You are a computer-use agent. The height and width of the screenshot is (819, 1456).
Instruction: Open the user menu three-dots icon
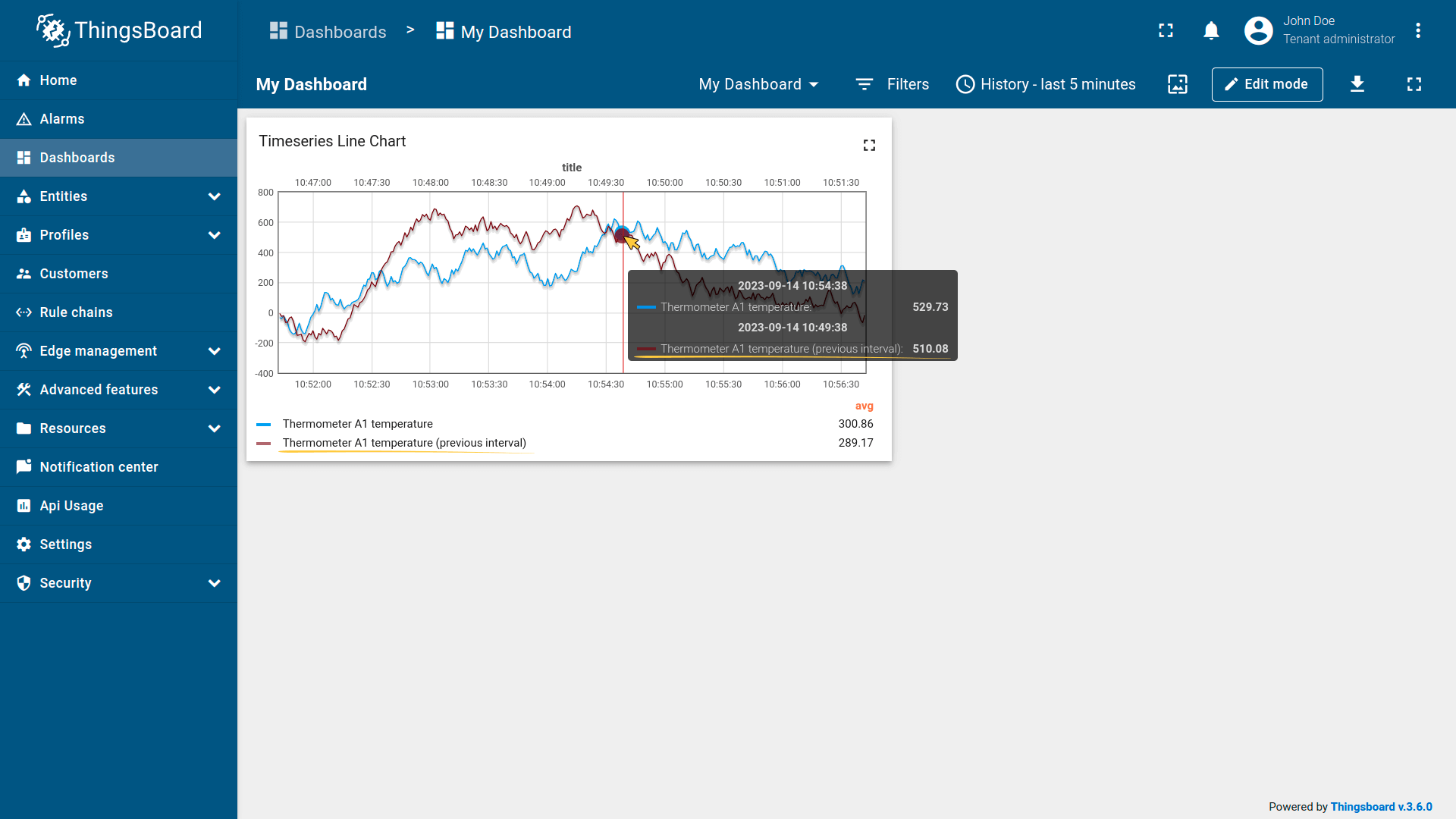[x=1417, y=31]
